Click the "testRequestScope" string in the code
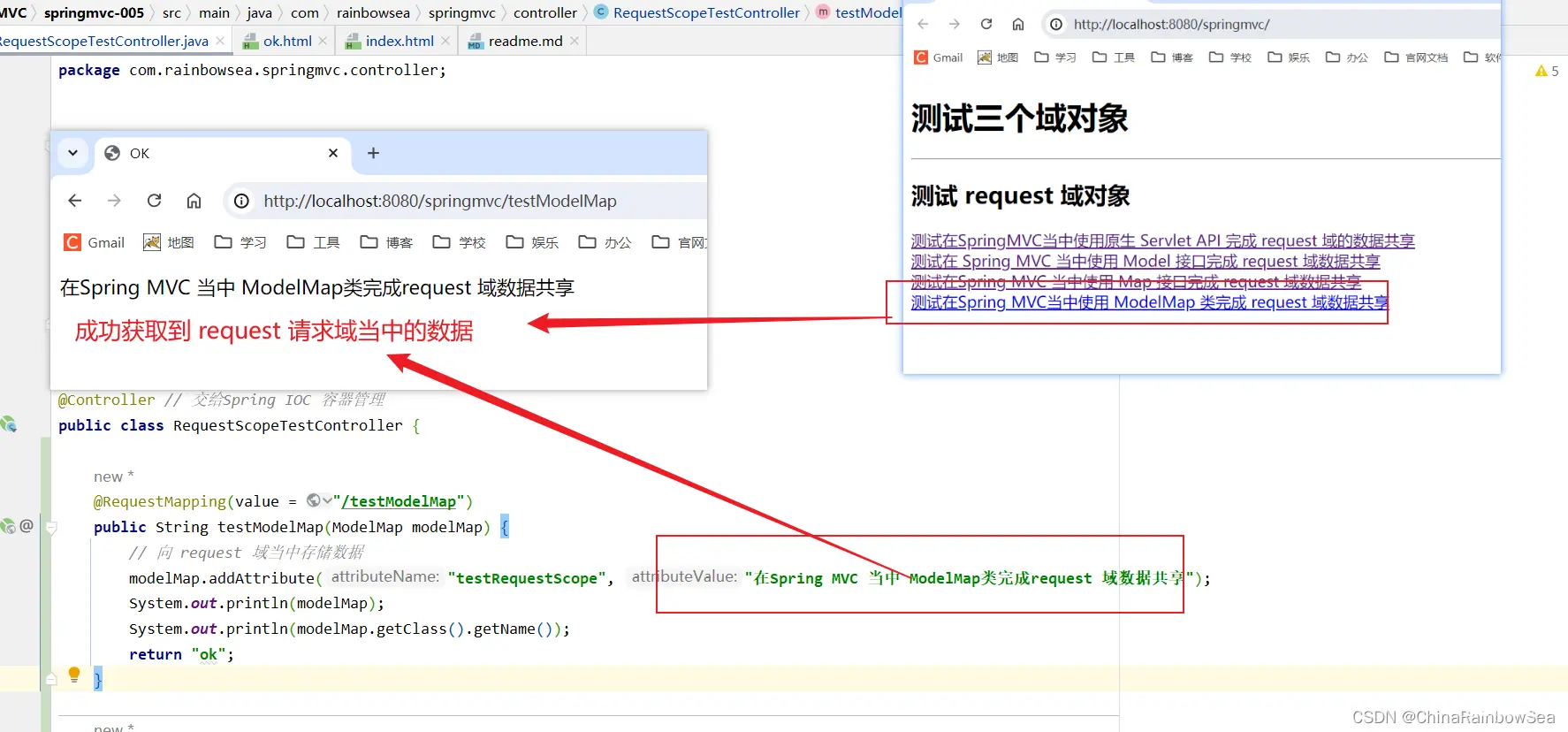 click(x=527, y=578)
